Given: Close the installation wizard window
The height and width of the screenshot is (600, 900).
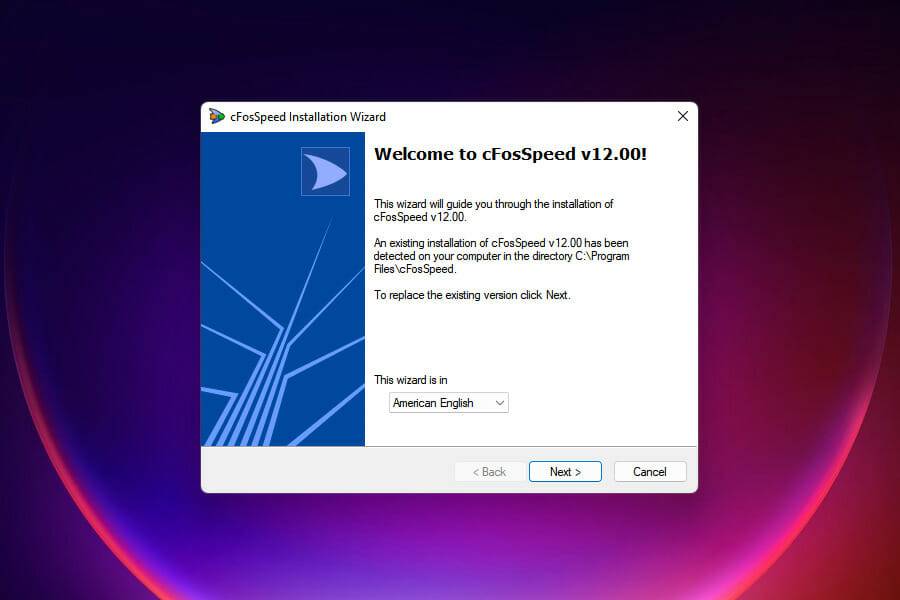Looking at the screenshot, I should coord(683,116).
